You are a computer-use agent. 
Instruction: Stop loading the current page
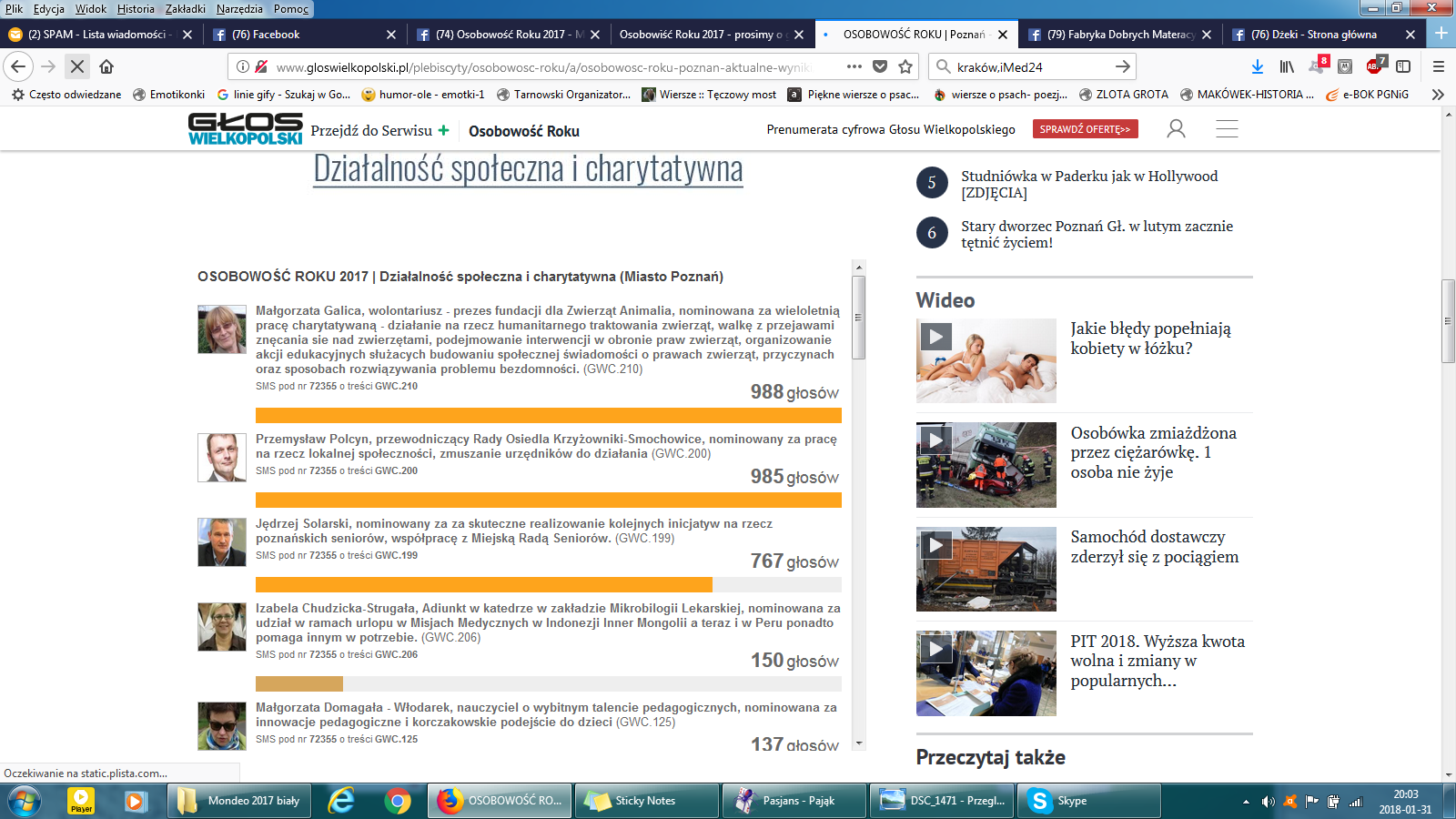point(77,66)
